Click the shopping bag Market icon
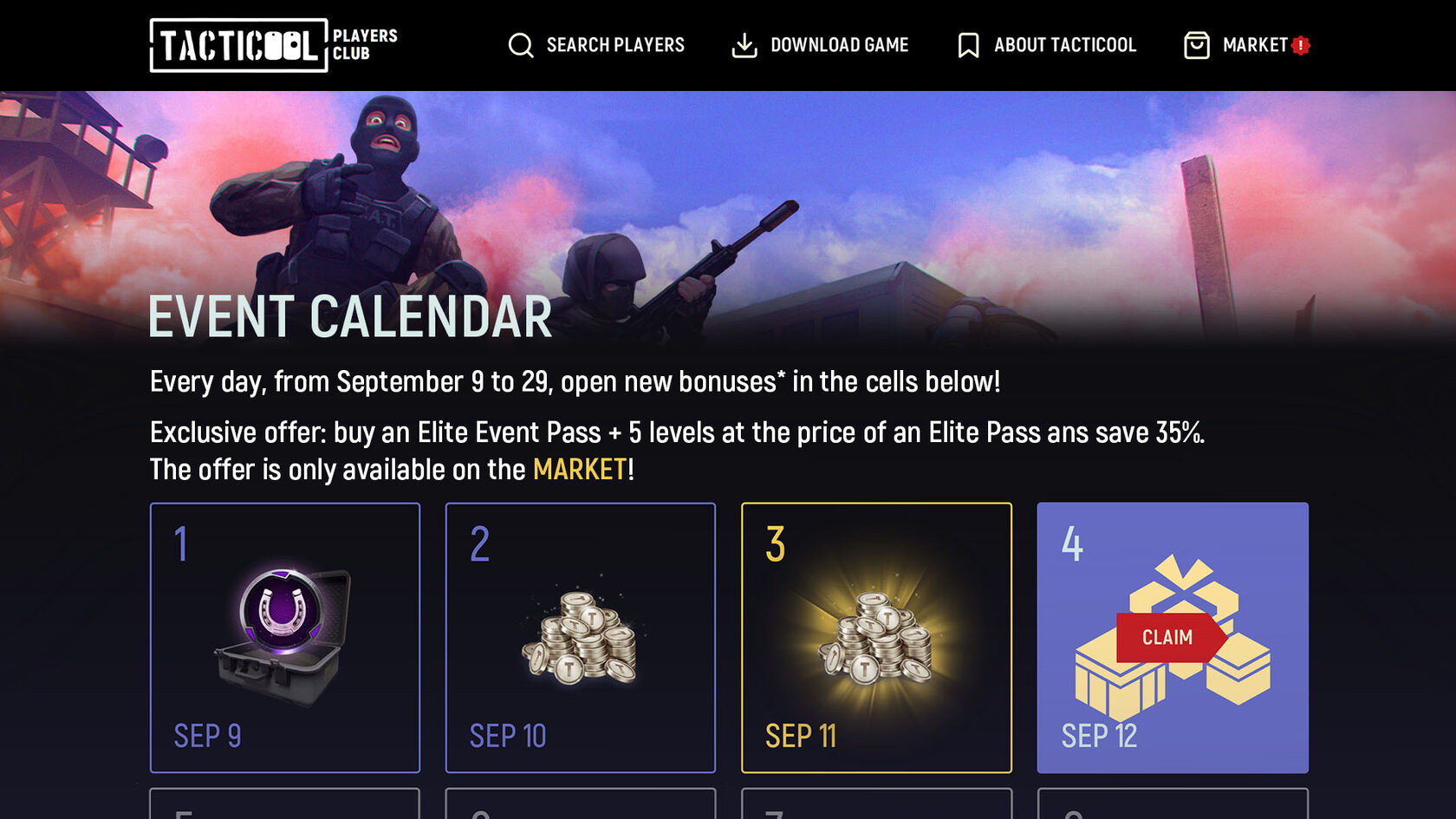 [1196, 45]
